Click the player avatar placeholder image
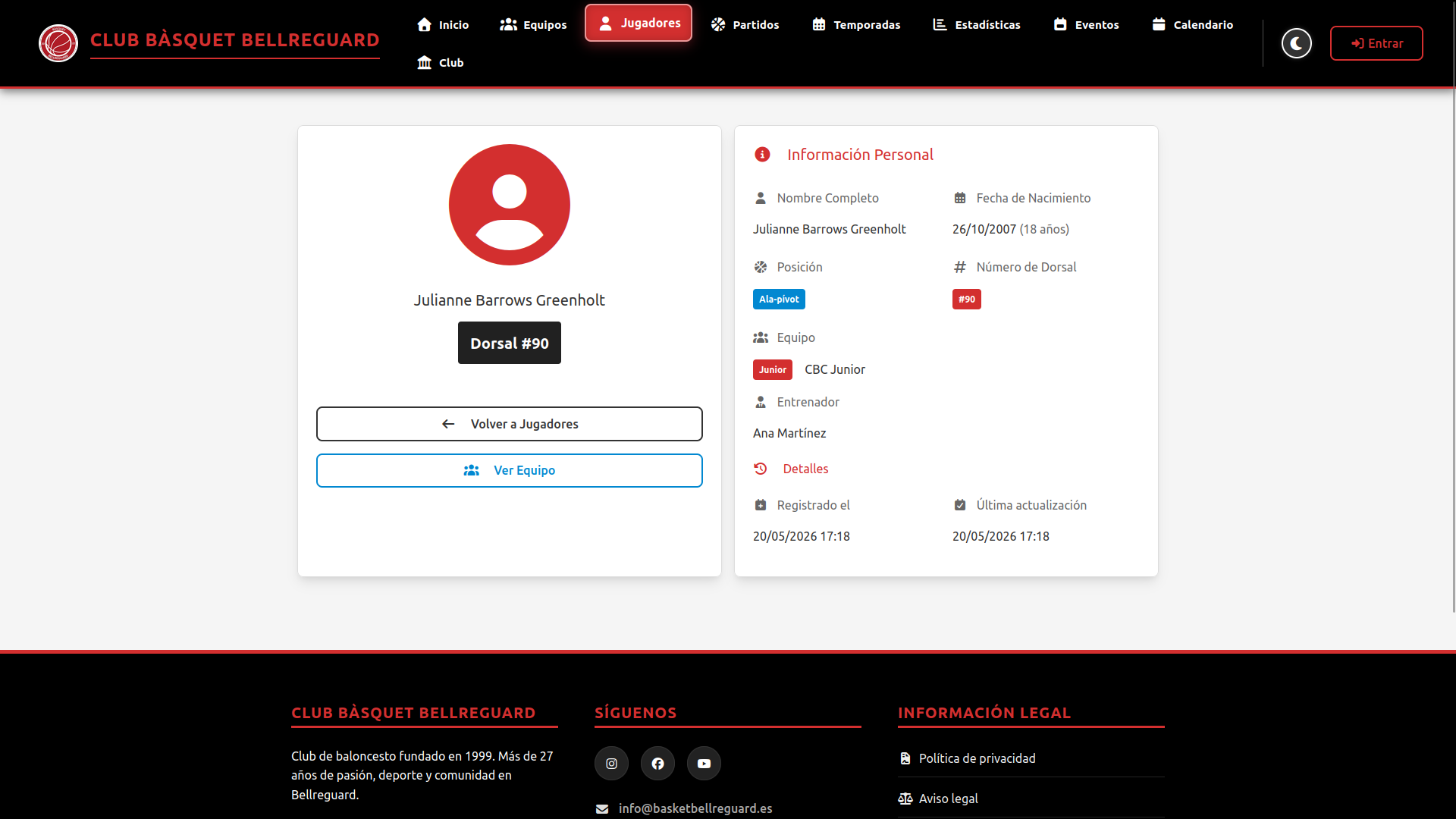This screenshot has height=819, width=1456. click(510, 205)
